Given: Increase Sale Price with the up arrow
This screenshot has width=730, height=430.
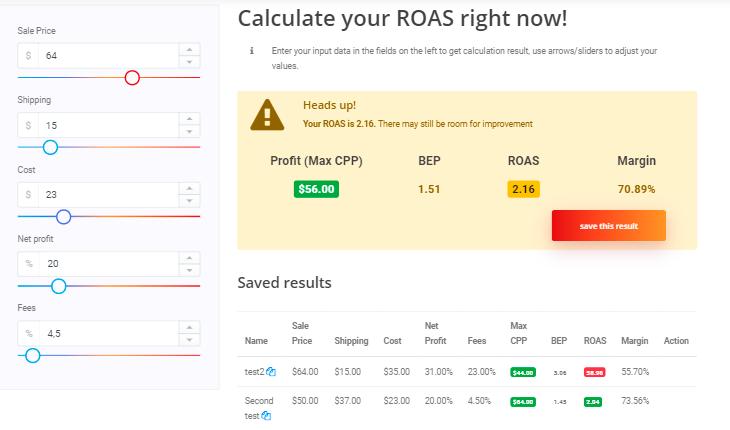Looking at the screenshot, I should [189, 48].
